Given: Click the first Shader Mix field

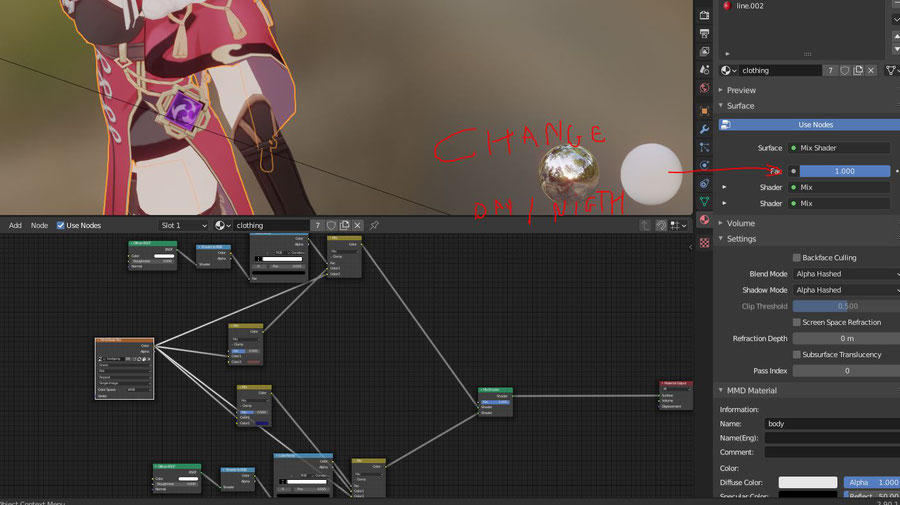Looking at the screenshot, I should [839, 187].
